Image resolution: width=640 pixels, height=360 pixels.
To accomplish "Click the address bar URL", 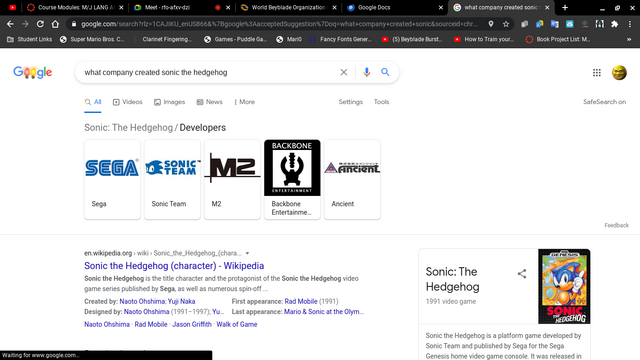I will [x=279, y=24].
